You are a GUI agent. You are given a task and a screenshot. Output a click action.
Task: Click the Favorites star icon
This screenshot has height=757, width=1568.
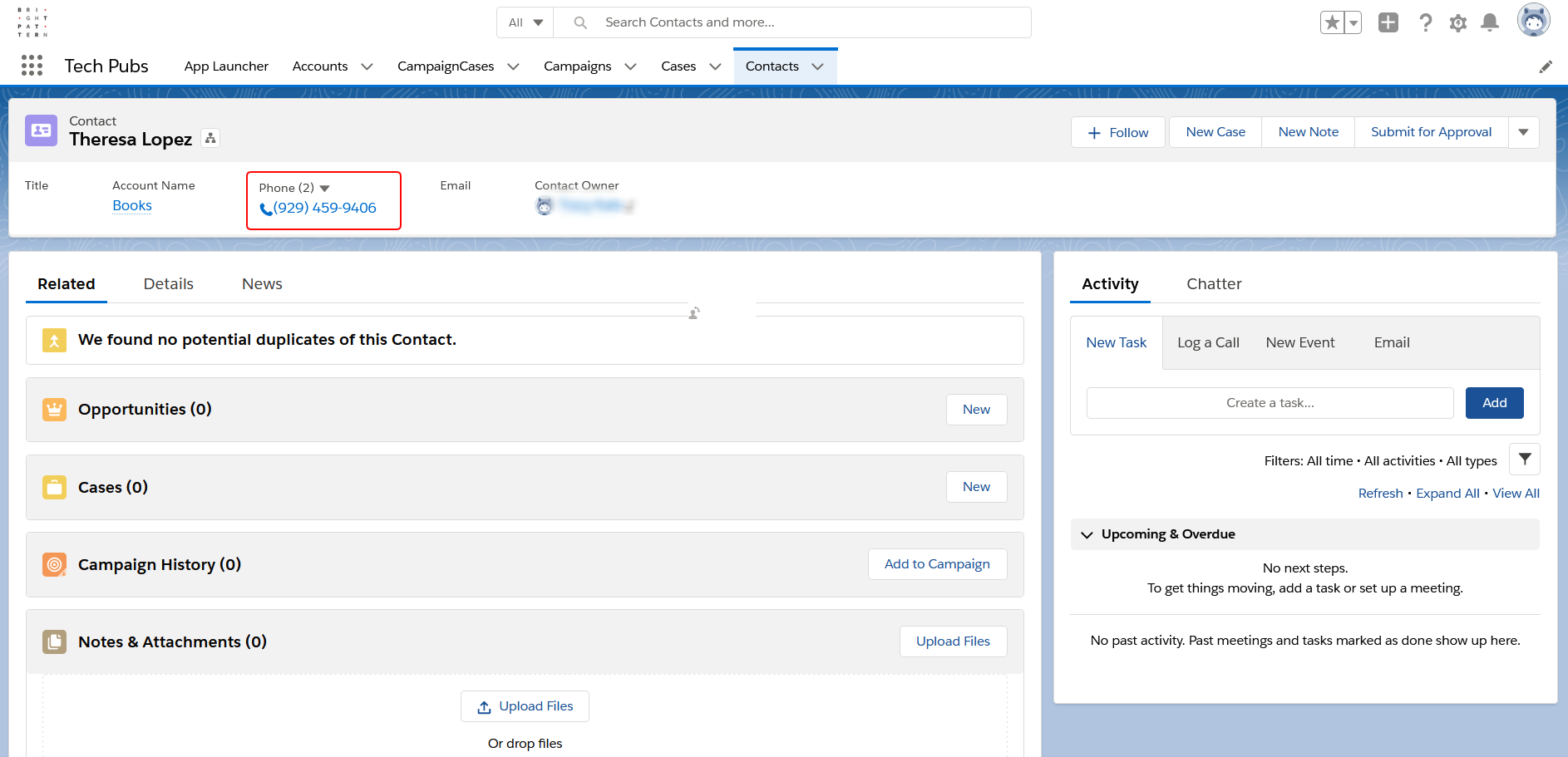click(1333, 22)
